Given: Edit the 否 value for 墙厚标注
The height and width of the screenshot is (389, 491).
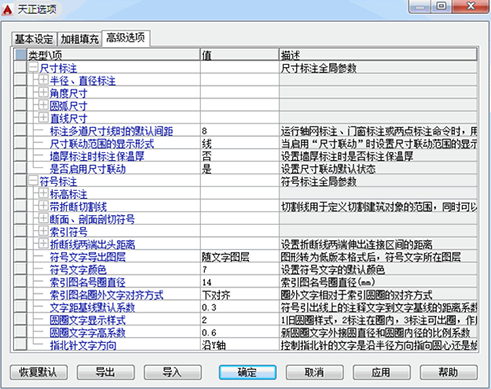Looking at the screenshot, I should tap(240, 156).
